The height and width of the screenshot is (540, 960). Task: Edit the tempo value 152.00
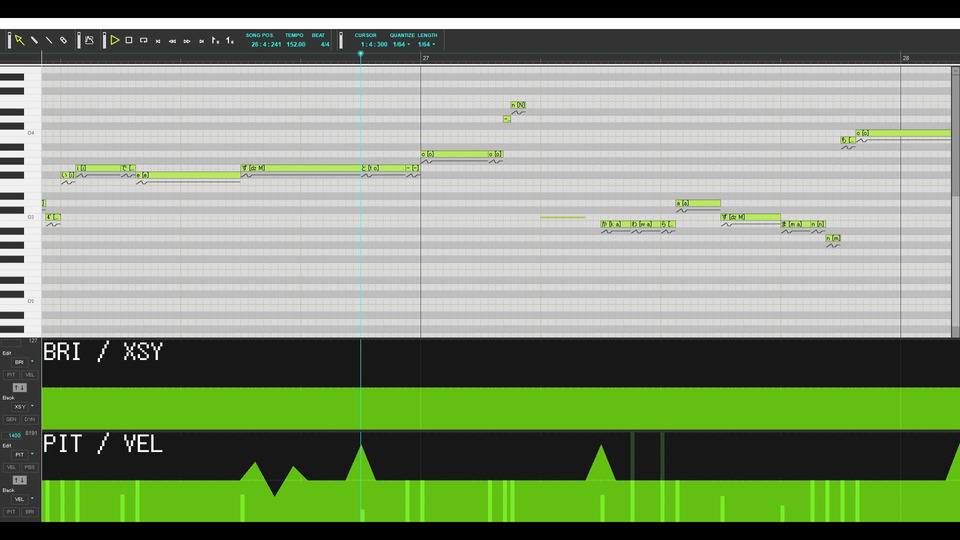coord(296,45)
